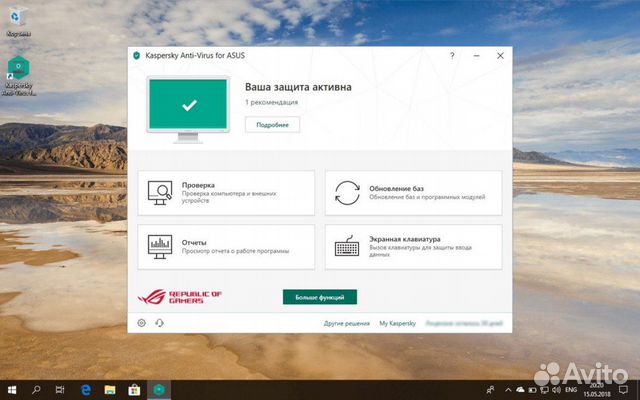This screenshot has width=640, height=400.
Task: Click the 1 рекомендация text
Action: tap(271, 102)
